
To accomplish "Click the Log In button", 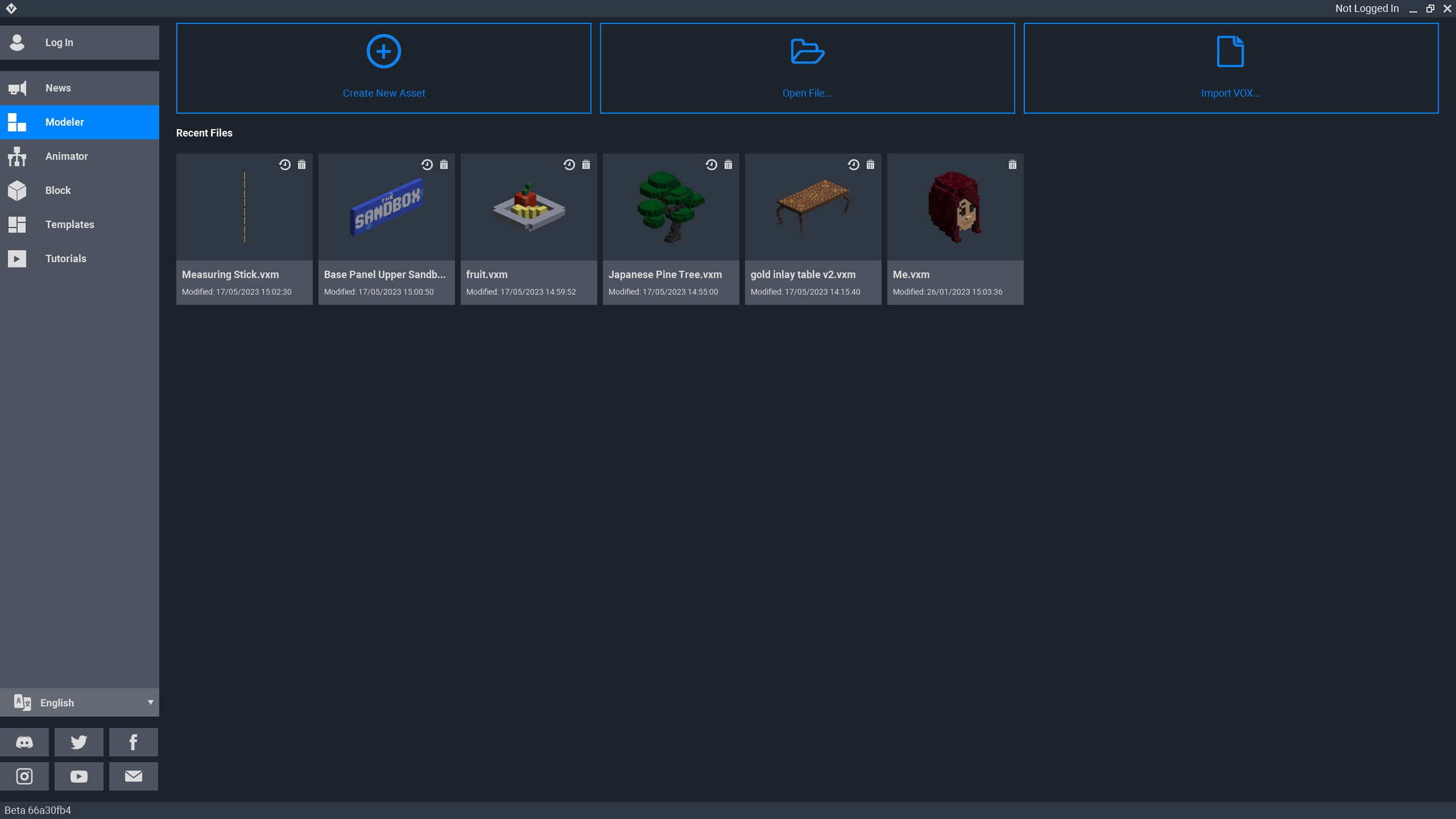I will (x=80, y=42).
